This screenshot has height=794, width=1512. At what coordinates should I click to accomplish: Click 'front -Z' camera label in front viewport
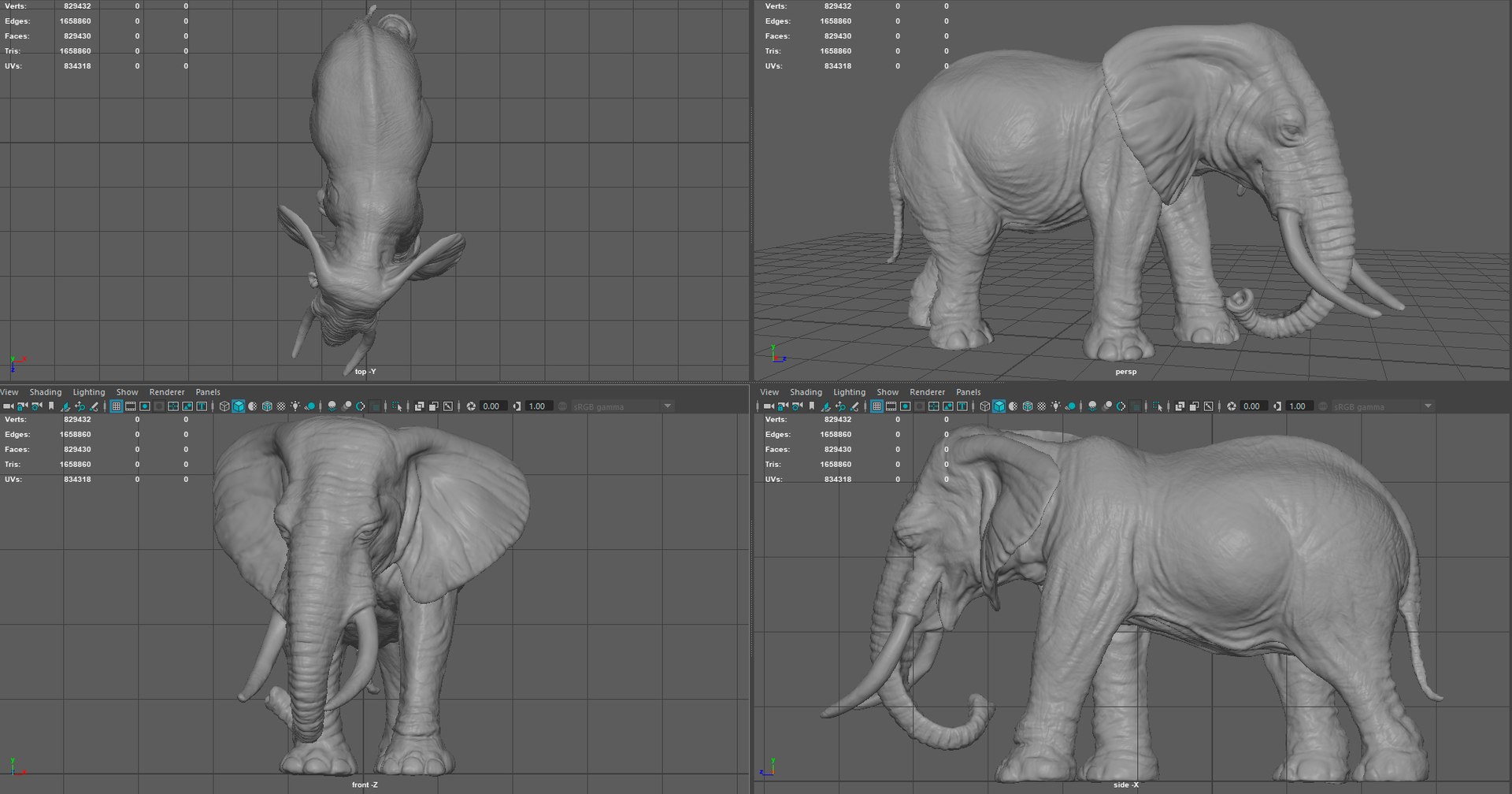point(365,785)
